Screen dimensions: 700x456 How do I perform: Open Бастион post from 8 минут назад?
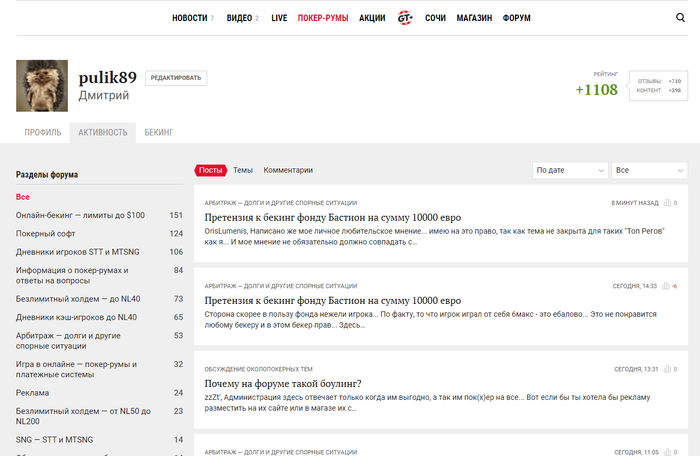point(333,218)
